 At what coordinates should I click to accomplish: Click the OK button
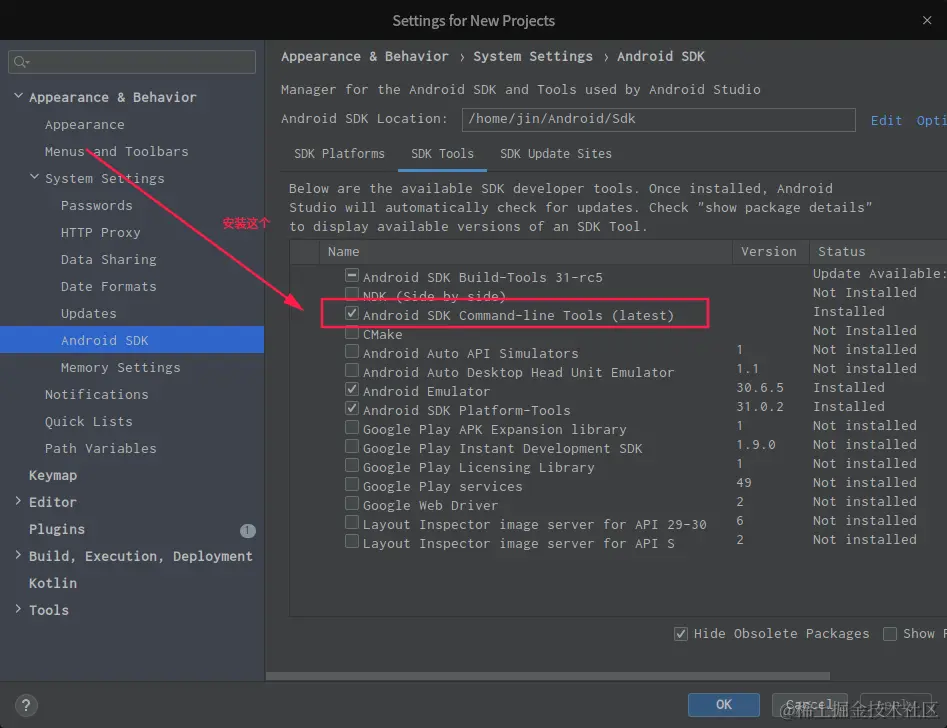723,704
